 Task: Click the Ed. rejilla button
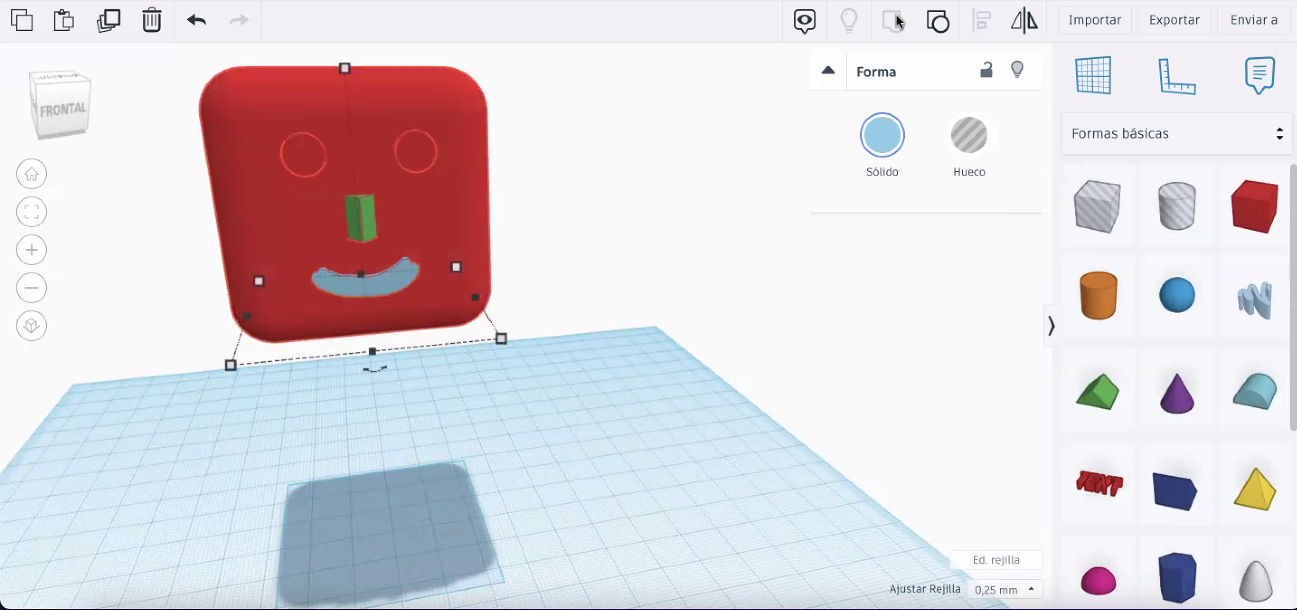point(996,560)
